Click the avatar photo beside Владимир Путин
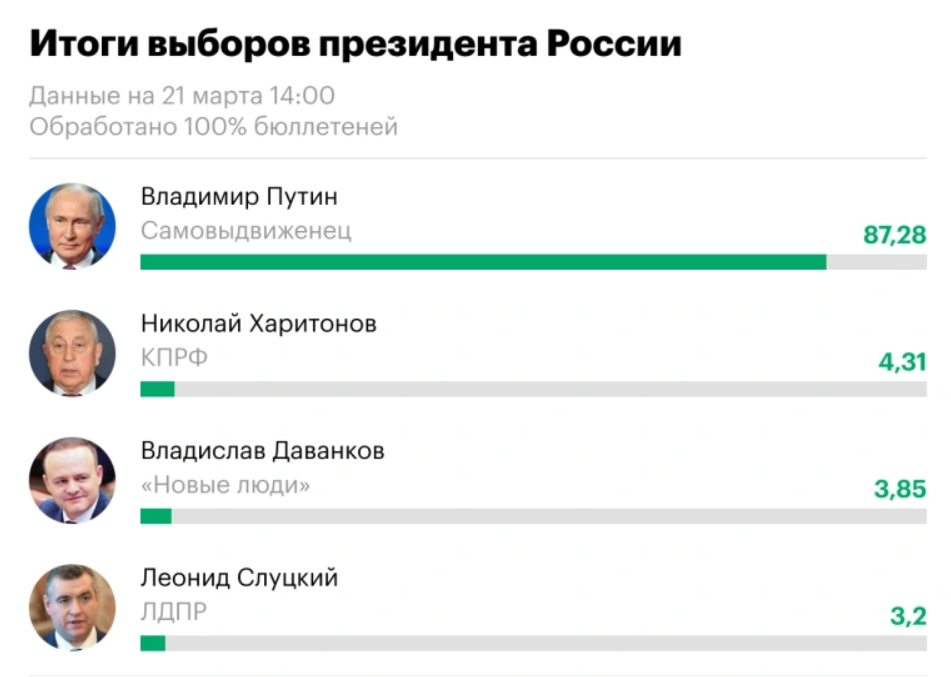The width and height of the screenshot is (951, 677). click(72, 226)
